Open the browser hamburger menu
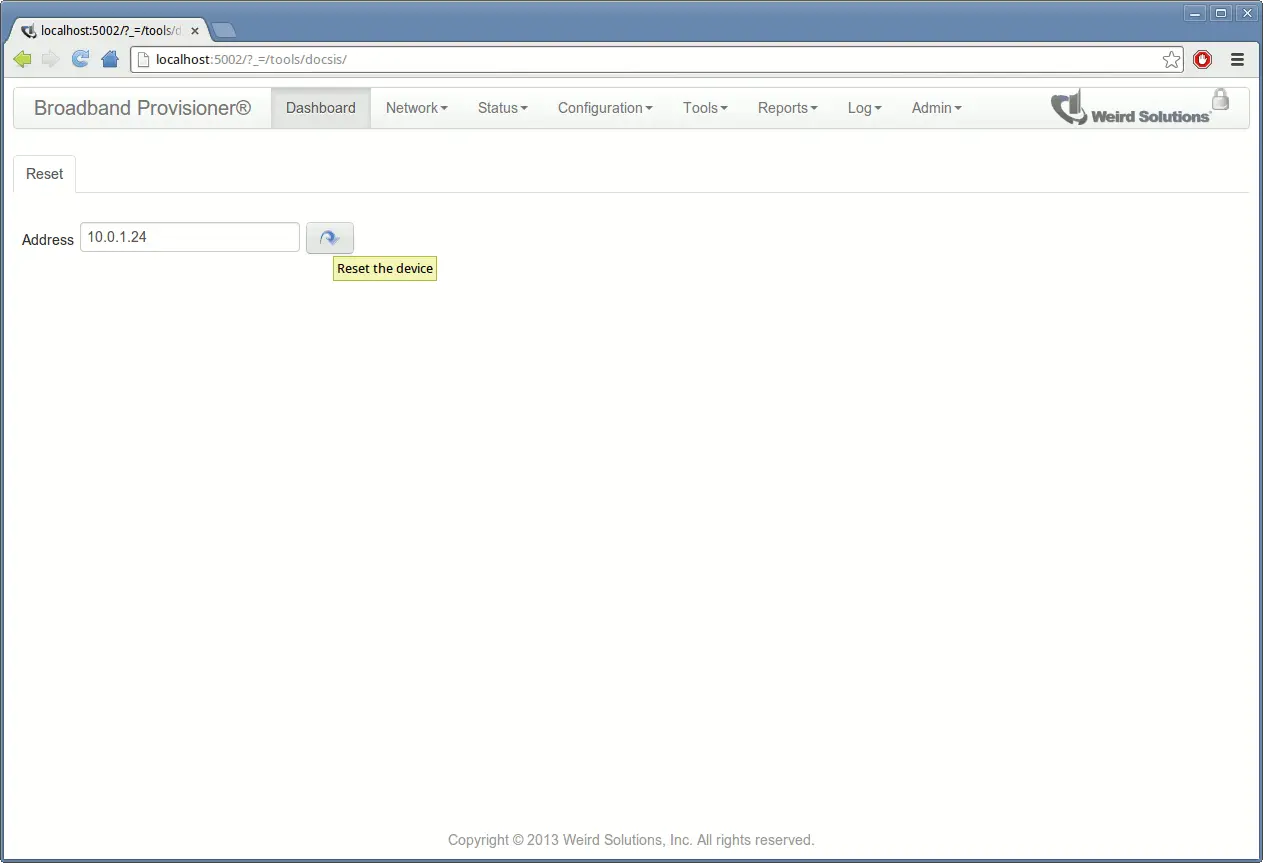Image resolution: width=1263 pixels, height=863 pixels. click(1237, 59)
